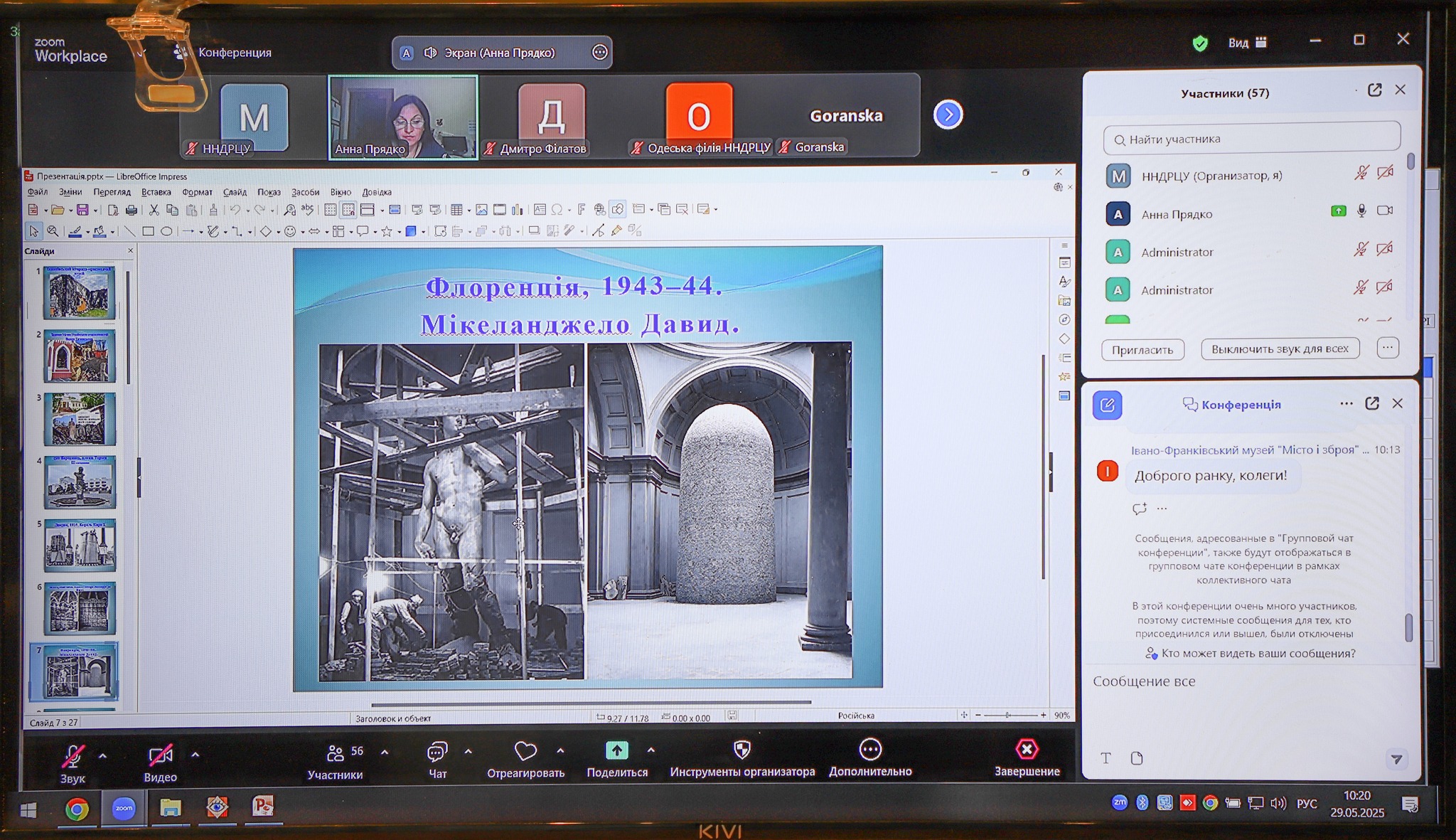
Task: Open the Export as PDF icon
Action: tap(112, 209)
